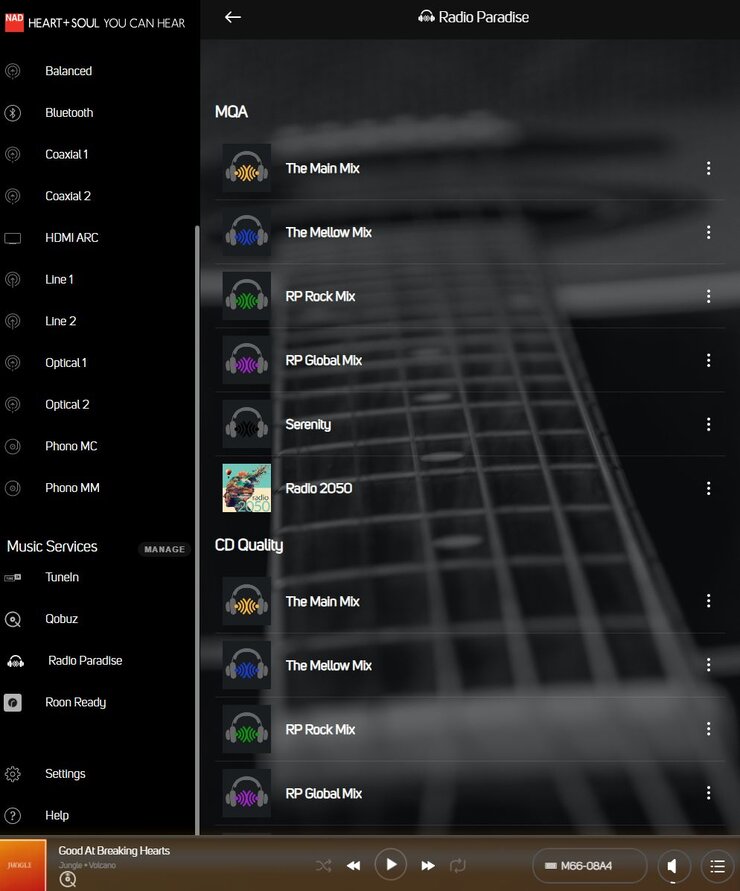Click the MQA RP Rock Mix green headphones thumbnail
Image resolution: width=740 pixels, height=891 pixels.
[x=247, y=296]
